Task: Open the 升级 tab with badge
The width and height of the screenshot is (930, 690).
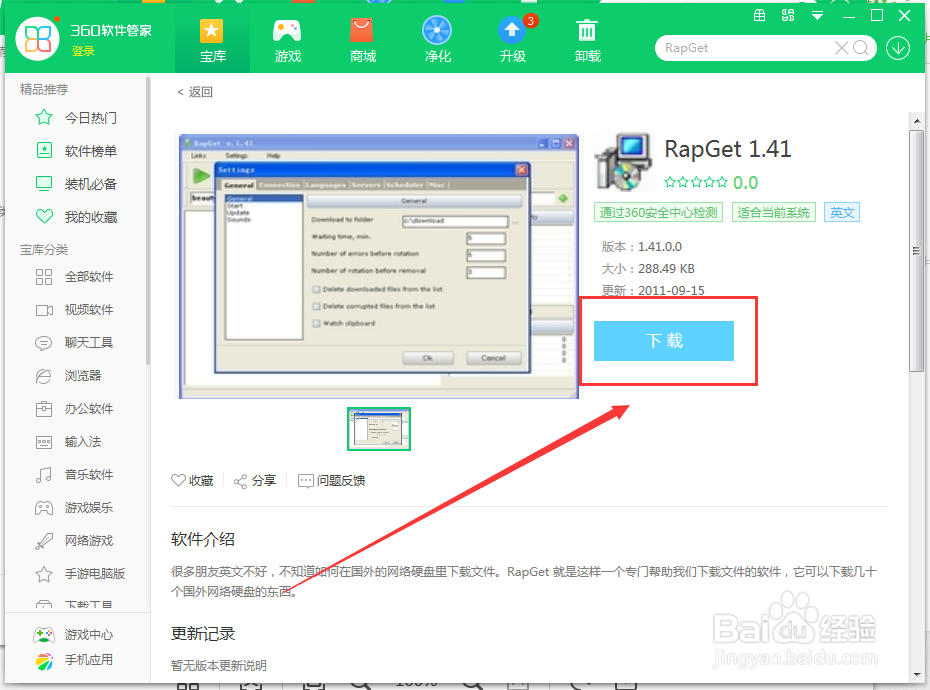Action: 512,40
